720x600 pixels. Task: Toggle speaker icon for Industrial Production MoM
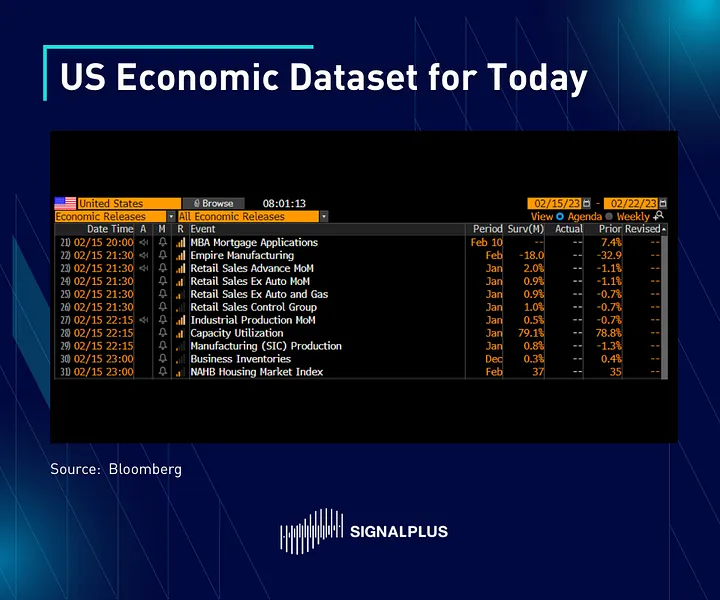tap(144, 320)
